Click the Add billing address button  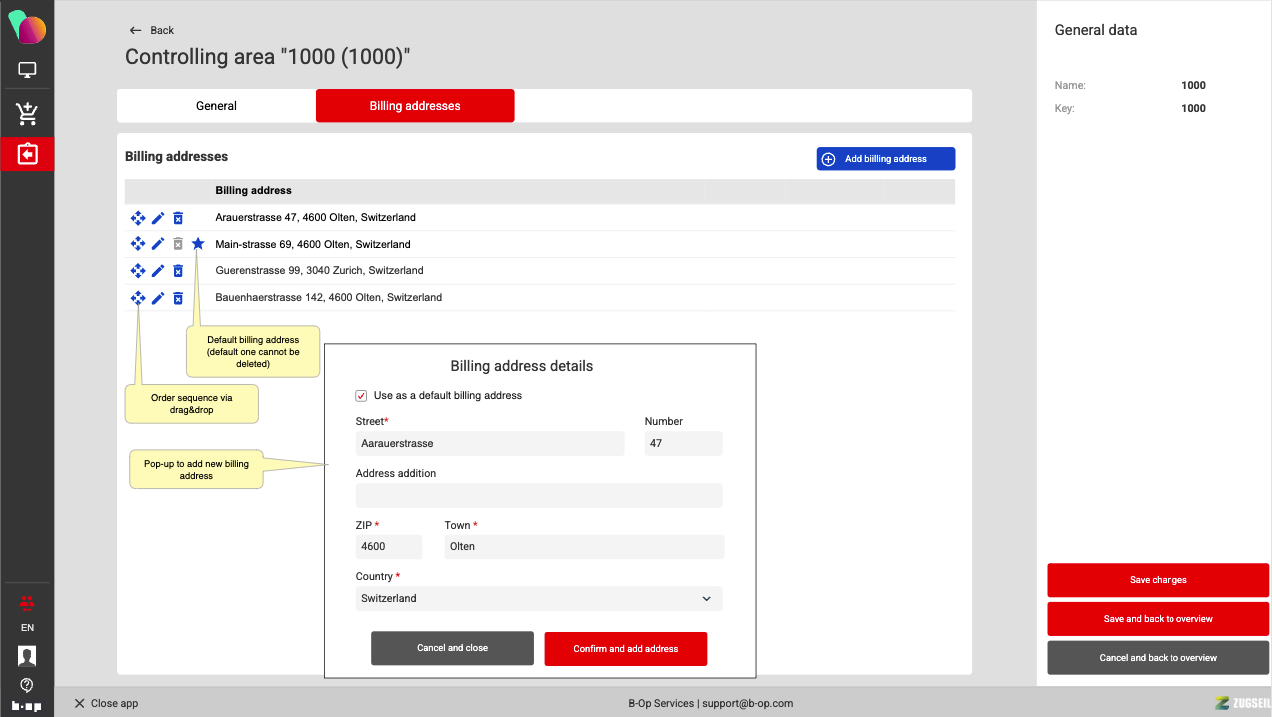885,159
